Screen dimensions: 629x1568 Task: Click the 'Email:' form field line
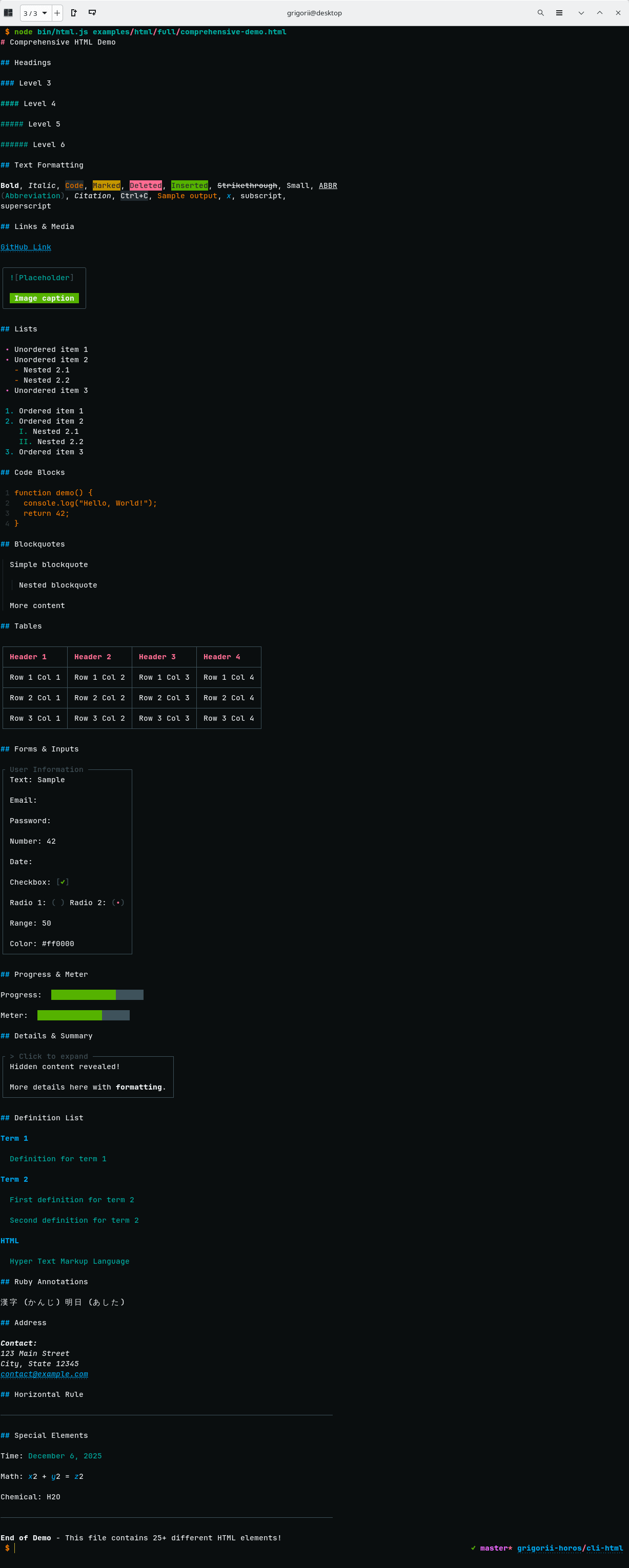23,801
